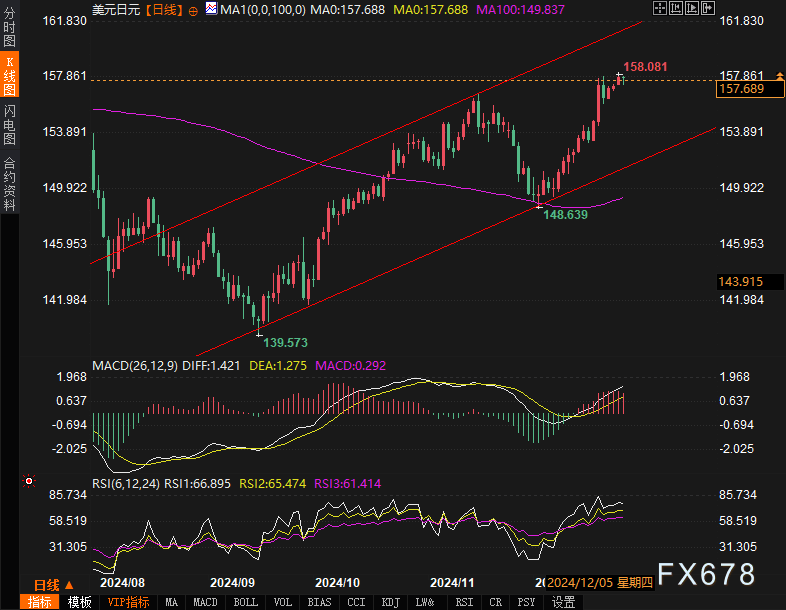Screen dimensions: 786x610
Task: Expand the 日线 period selector
Action: 54,585
